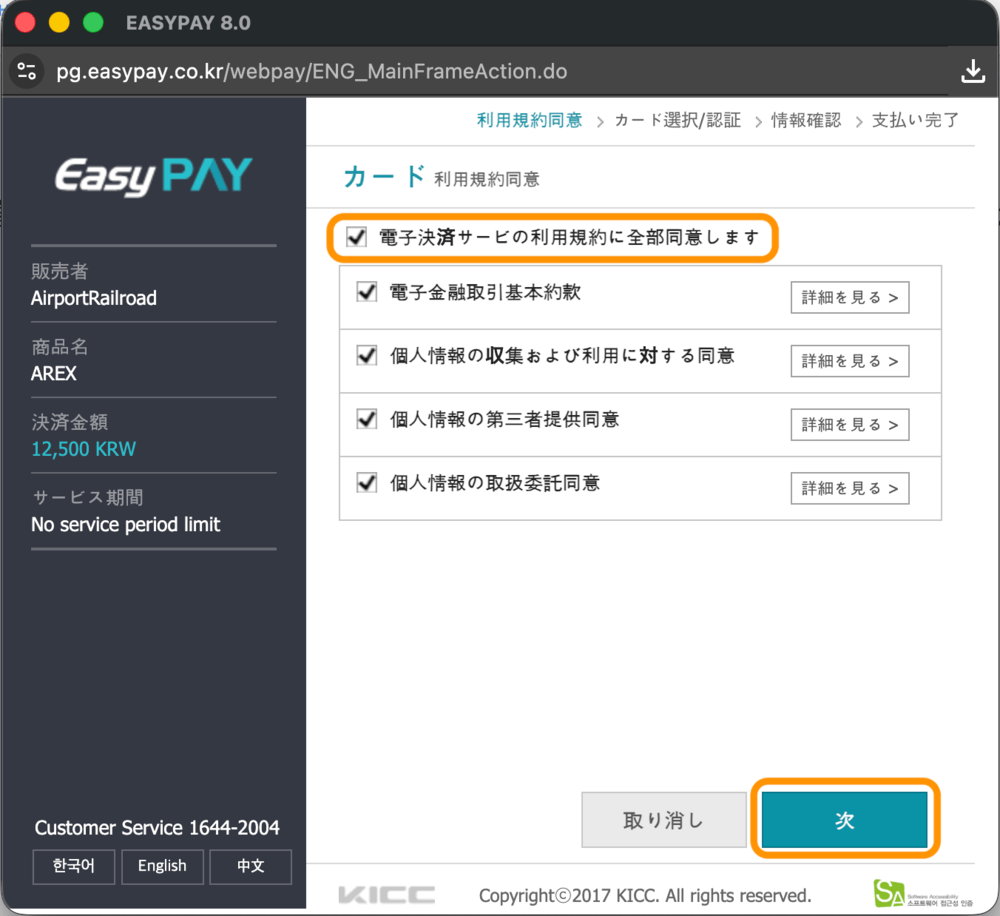Select the 支払い完了 step
Screen dimensions: 1000x916
915,120
